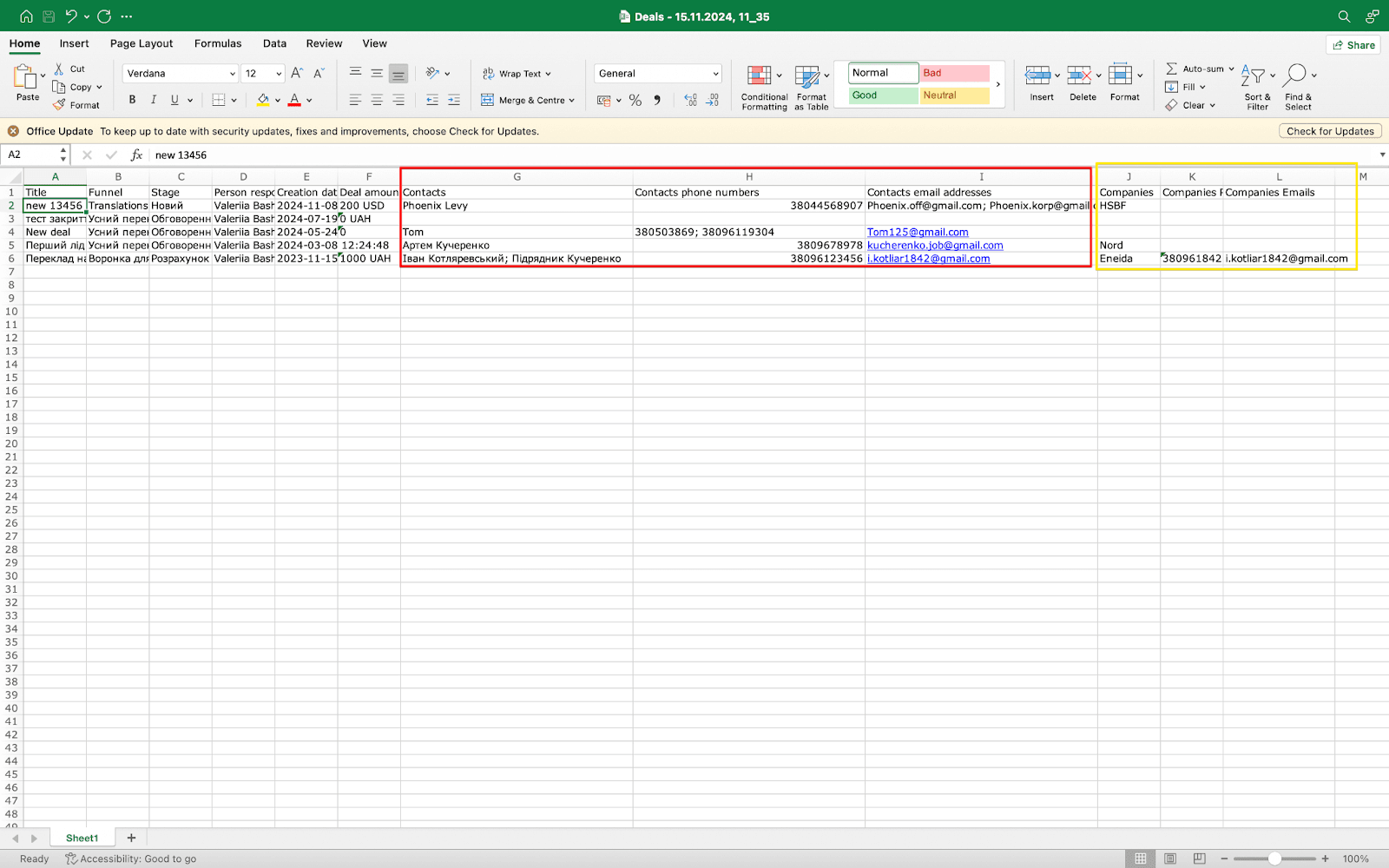Viewport: 1389px width, 868px height.
Task: Click the Format Painter brush icon
Action: [59, 105]
